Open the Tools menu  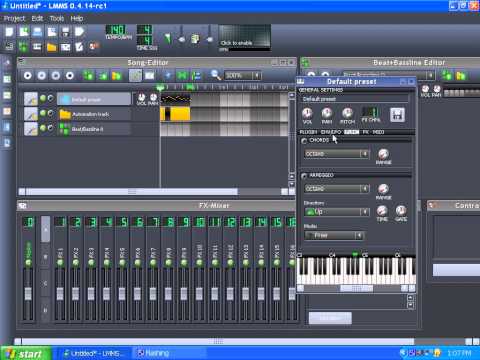pos(57,18)
